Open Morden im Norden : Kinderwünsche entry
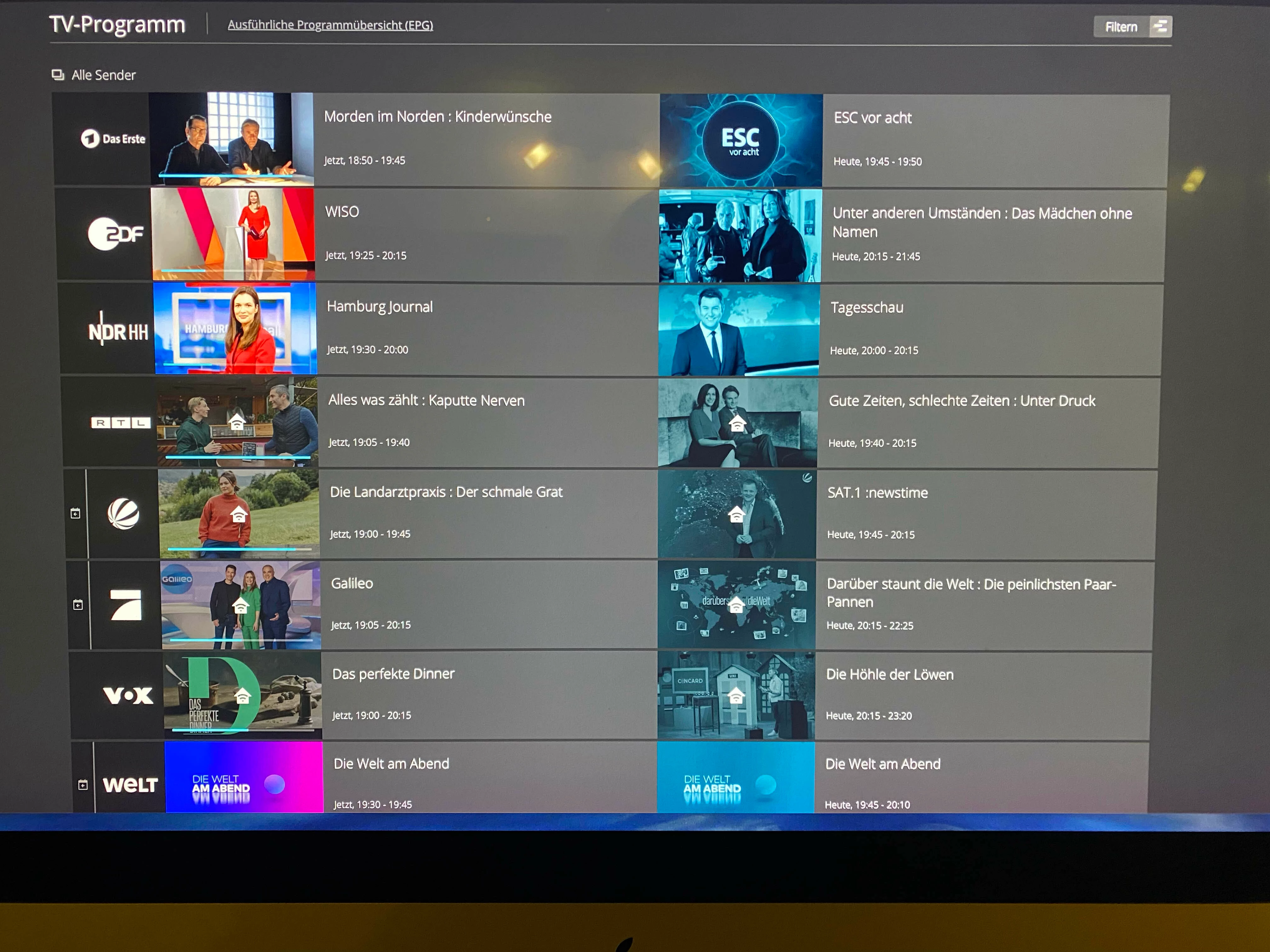This screenshot has height=952, width=1270. (x=438, y=116)
